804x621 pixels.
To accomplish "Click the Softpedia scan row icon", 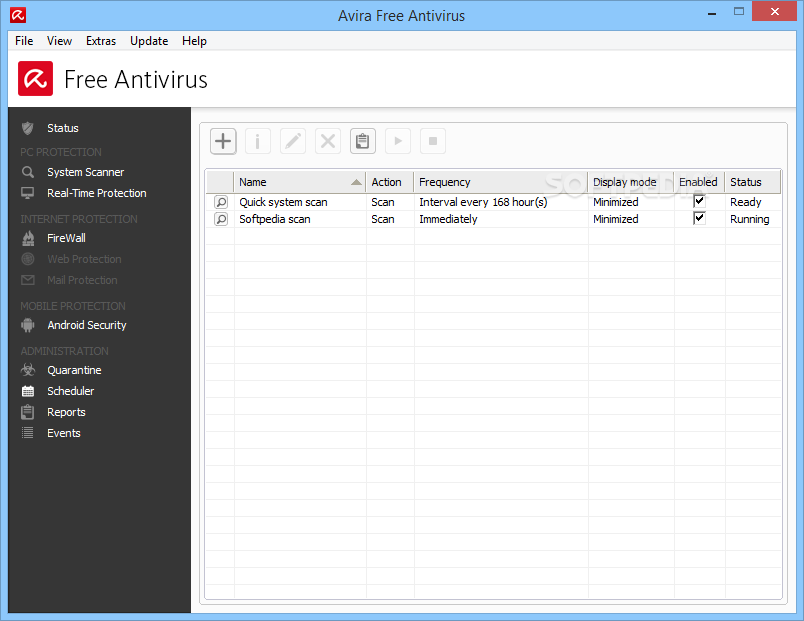I will click(221, 219).
